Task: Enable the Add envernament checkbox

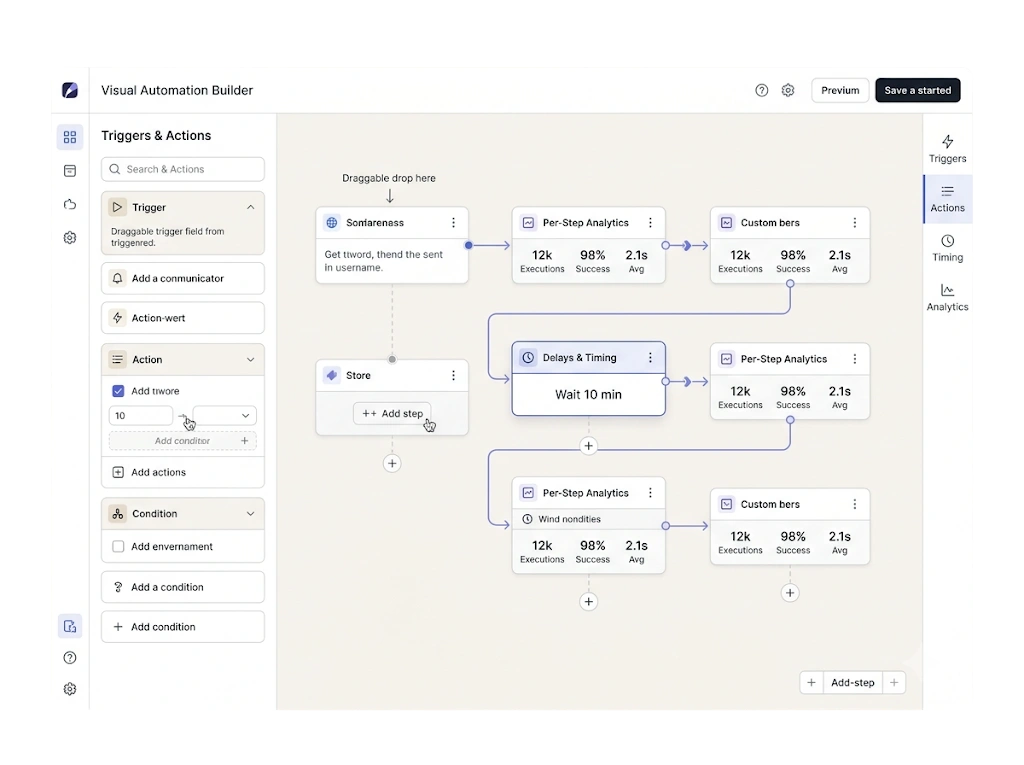Action: pyautogui.click(x=118, y=547)
